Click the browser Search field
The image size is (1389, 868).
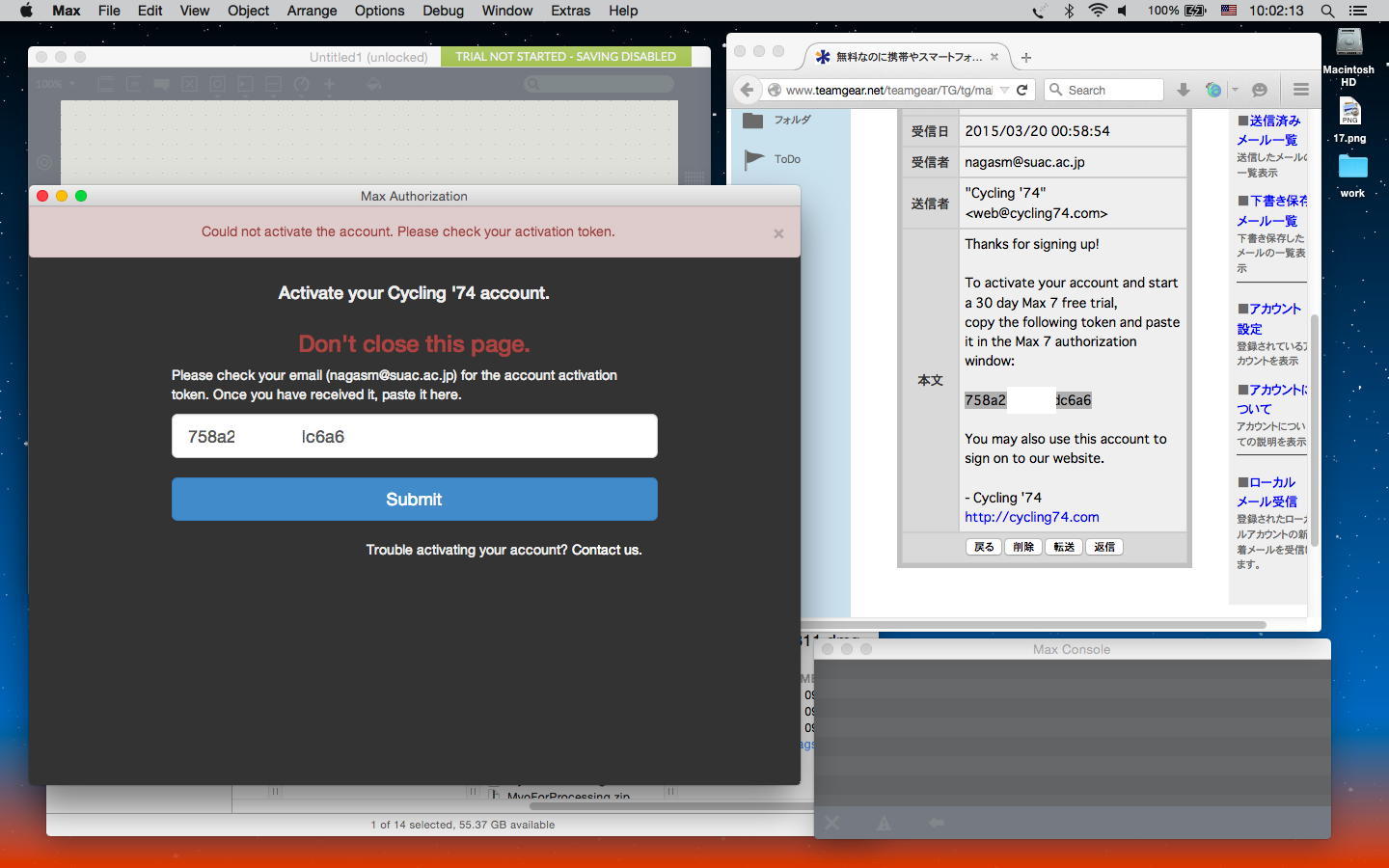(x=1104, y=90)
